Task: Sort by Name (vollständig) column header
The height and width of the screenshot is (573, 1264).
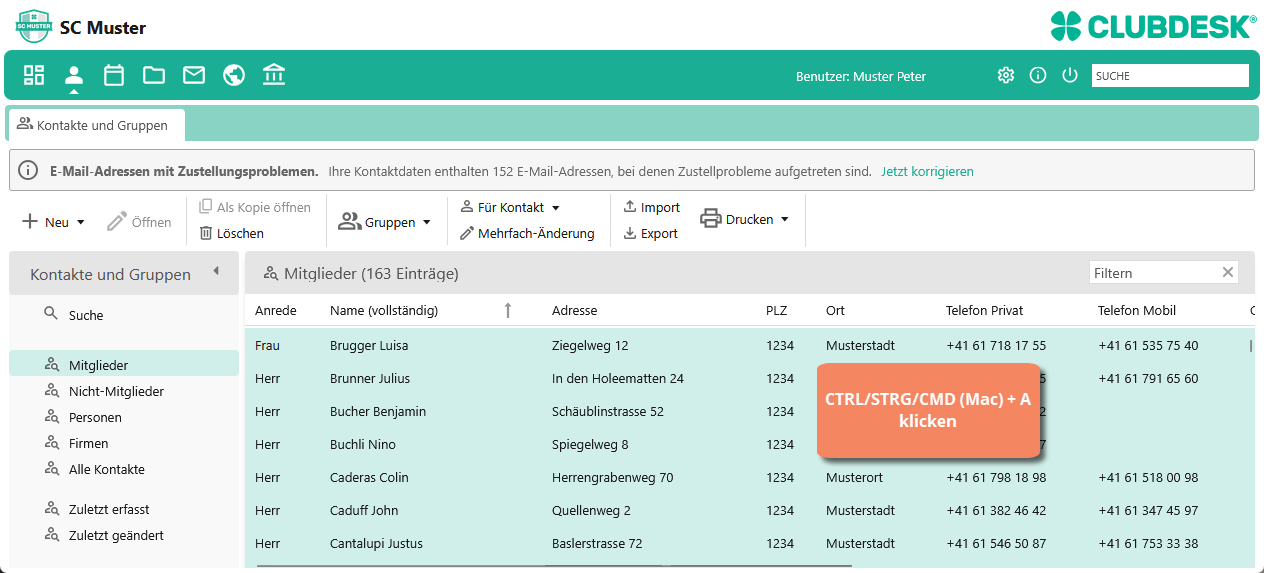Action: [384, 310]
